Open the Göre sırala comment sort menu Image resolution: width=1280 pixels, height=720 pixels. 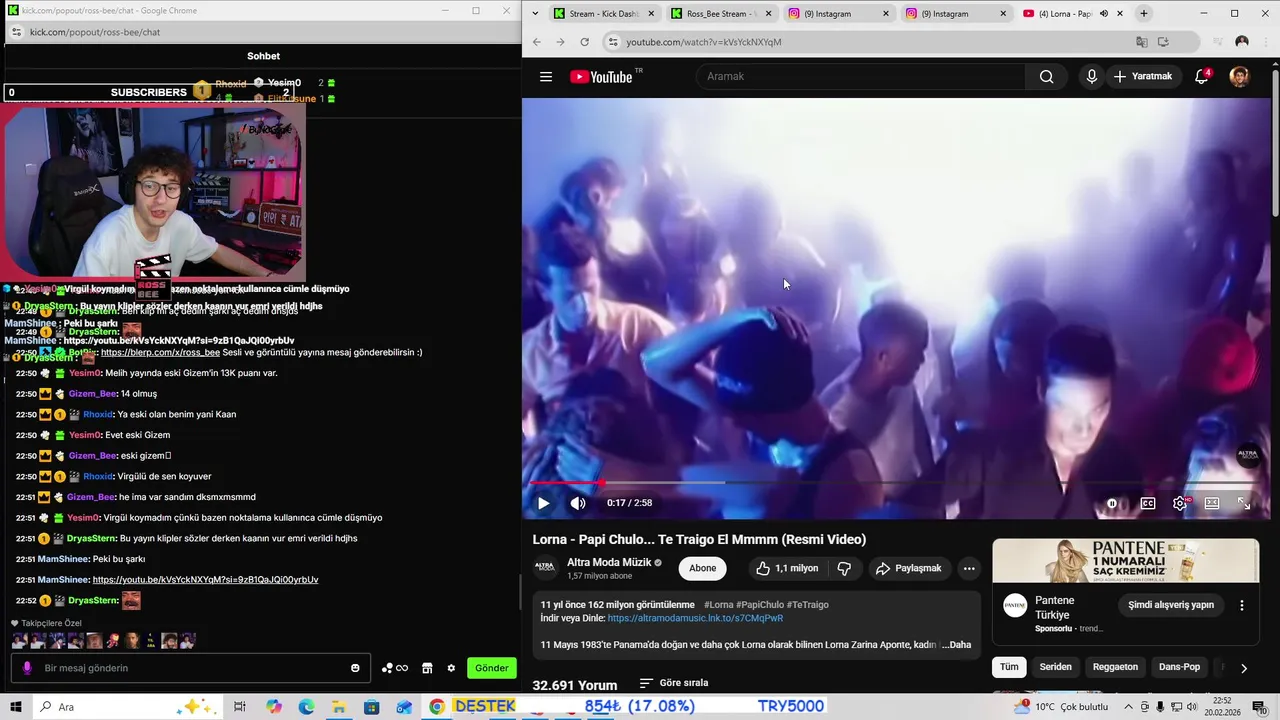(674, 683)
